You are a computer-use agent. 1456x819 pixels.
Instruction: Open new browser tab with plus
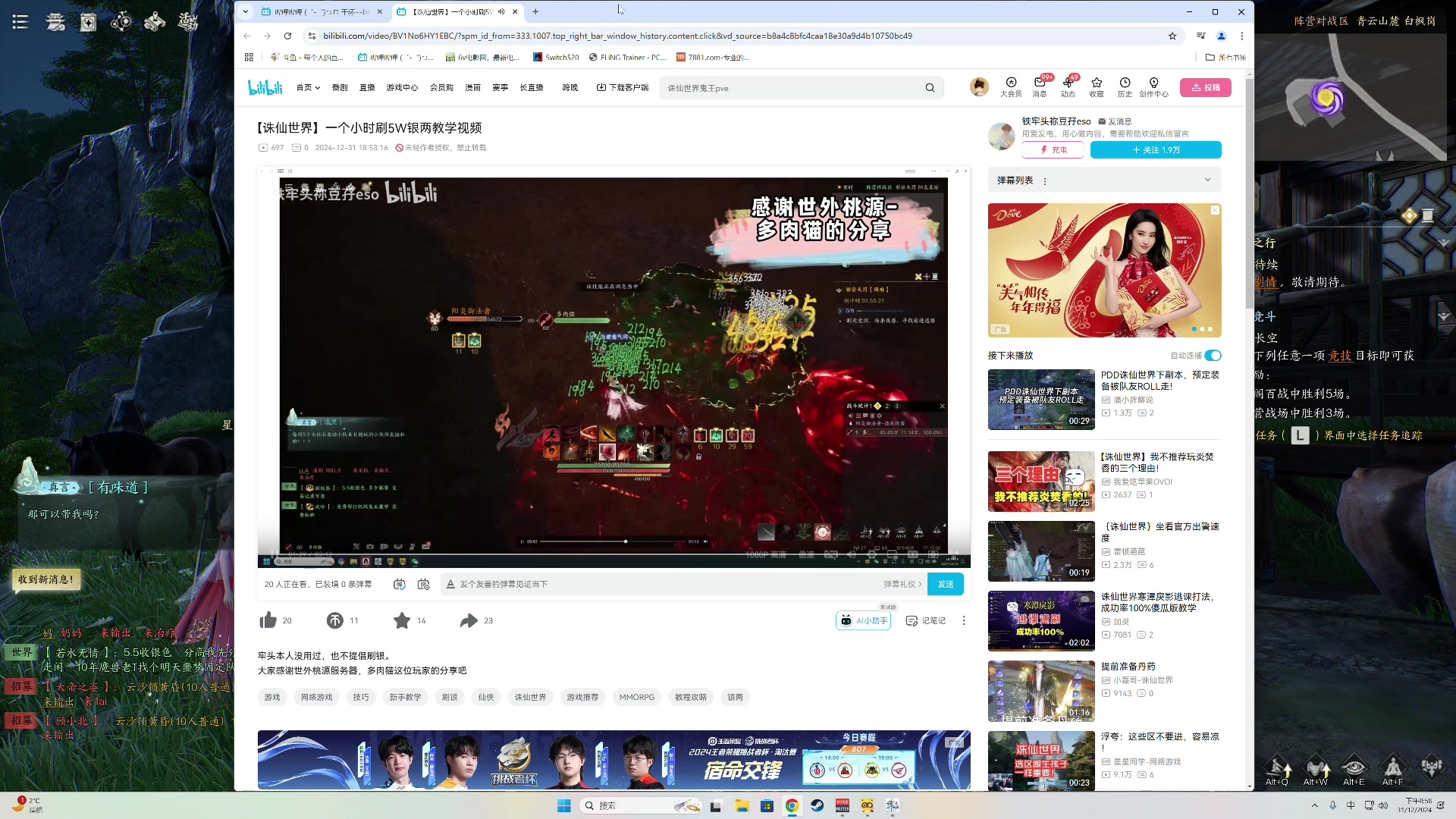tap(535, 11)
